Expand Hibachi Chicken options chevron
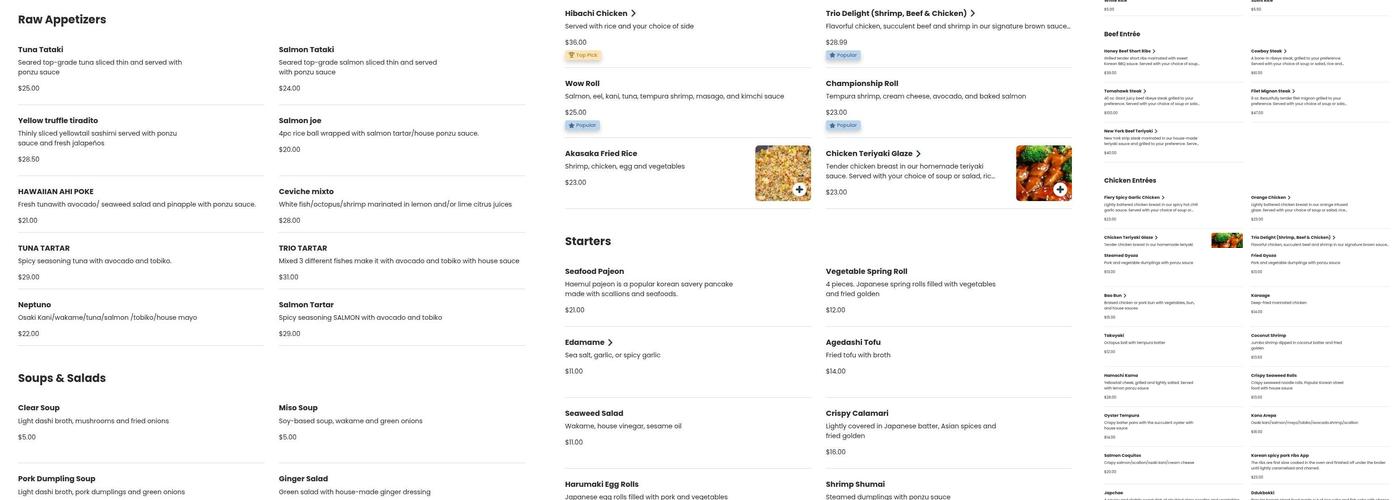This screenshot has height=500, width=1400. pyautogui.click(x=633, y=13)
